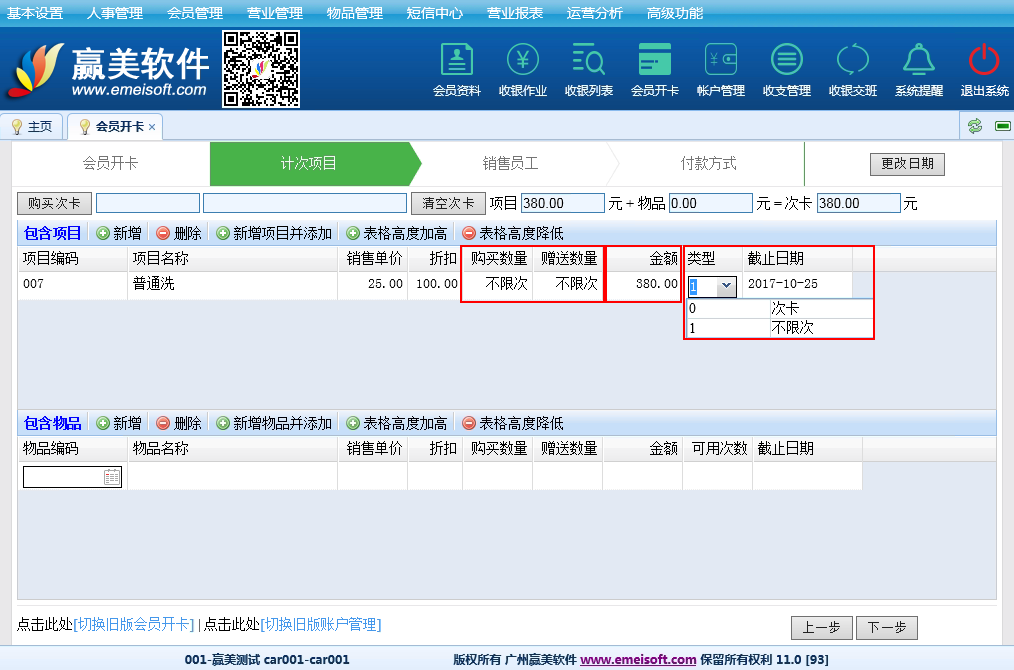Close the 会员开卡 tab
The height and width of the screenshot is (670, 1014).
[x=152, y=127]
